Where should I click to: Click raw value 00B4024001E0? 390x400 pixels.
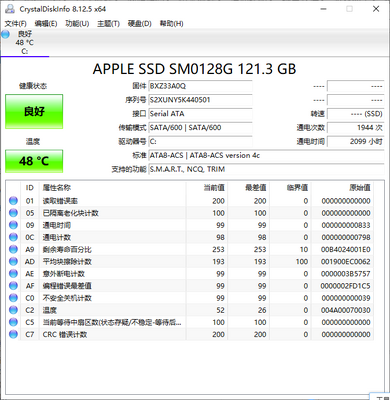click(346, 249)
